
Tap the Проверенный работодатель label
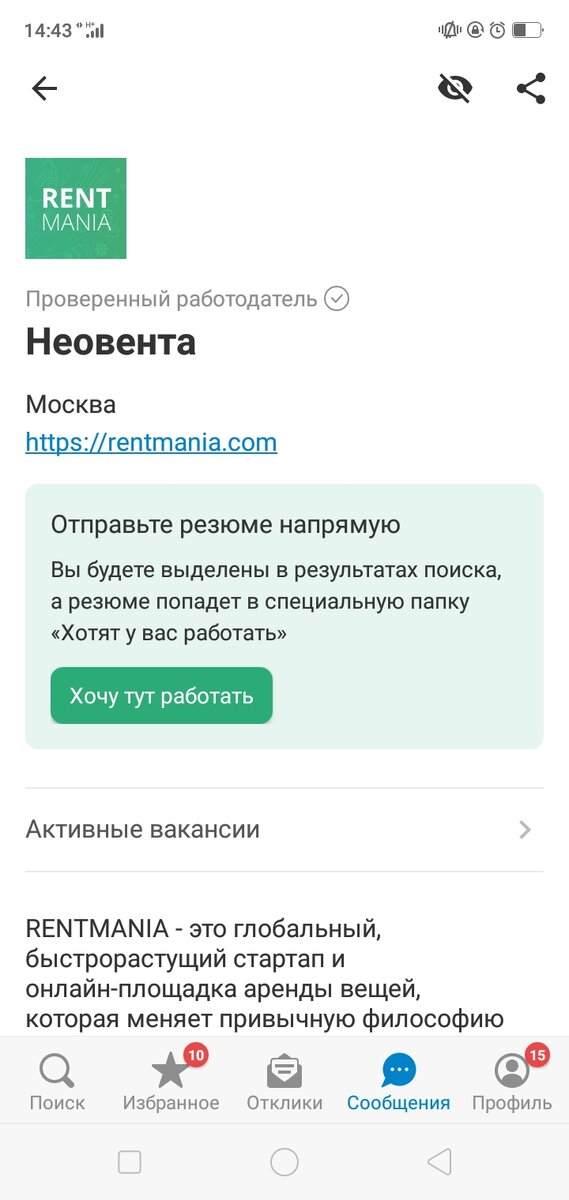coord(171,299)
